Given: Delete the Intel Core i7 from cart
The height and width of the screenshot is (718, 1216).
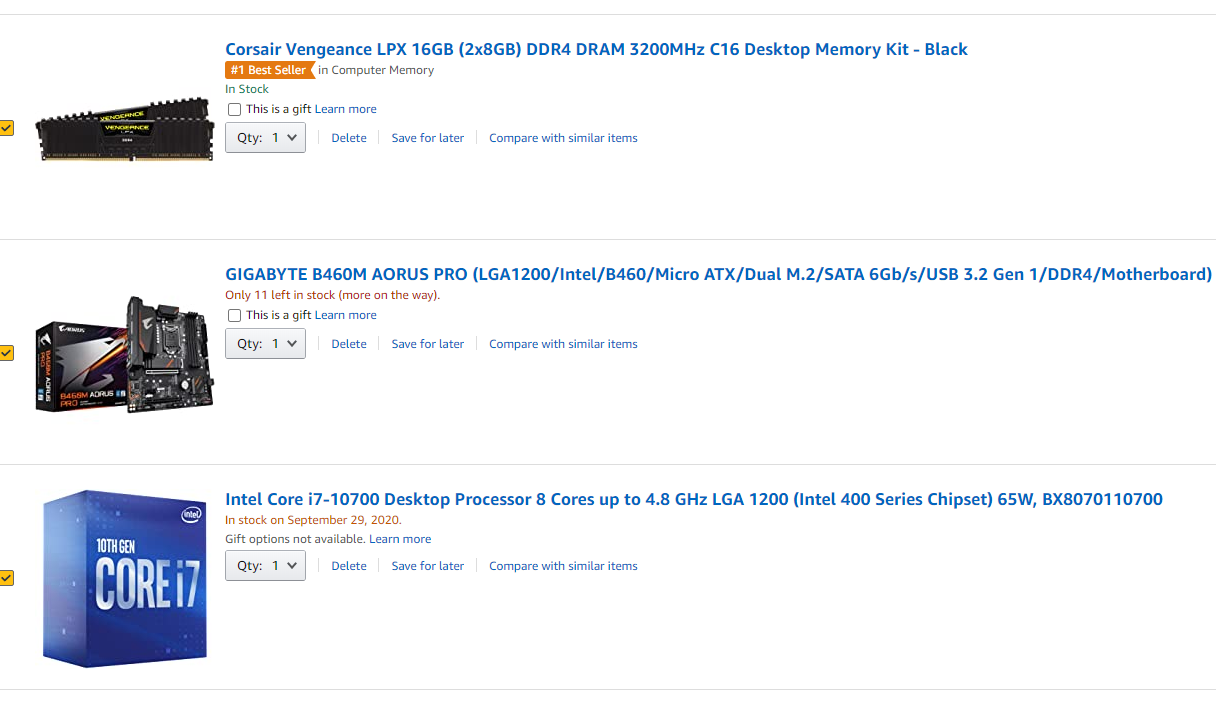Looking at the screenshot, I should 349,566.
